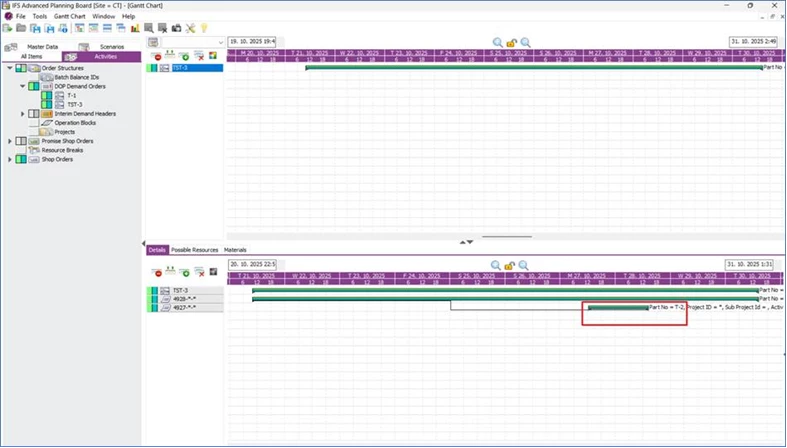Viewport: 787px width, 448px height.
Task: Click the calendar icon beside the upper combo box
Action: pyautogui.click(x=153, y=42)
